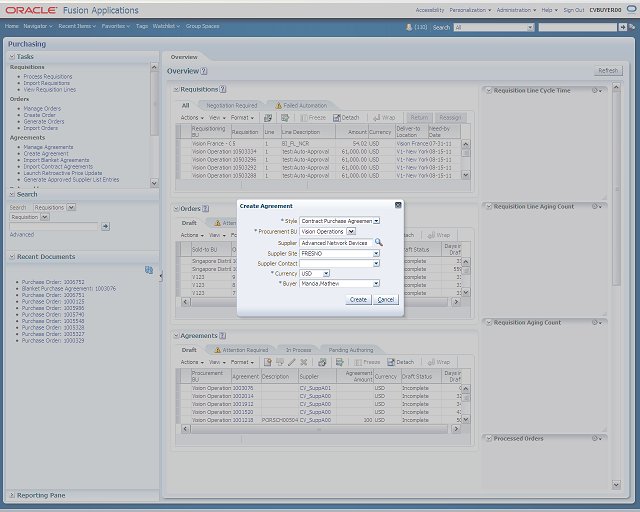
Task: Click the Supplier input field
Action: 336,243
